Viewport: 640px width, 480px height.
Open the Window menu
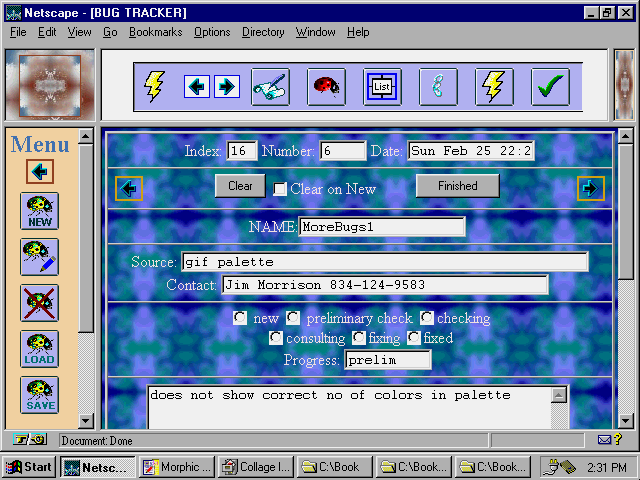tap(316, 32)
